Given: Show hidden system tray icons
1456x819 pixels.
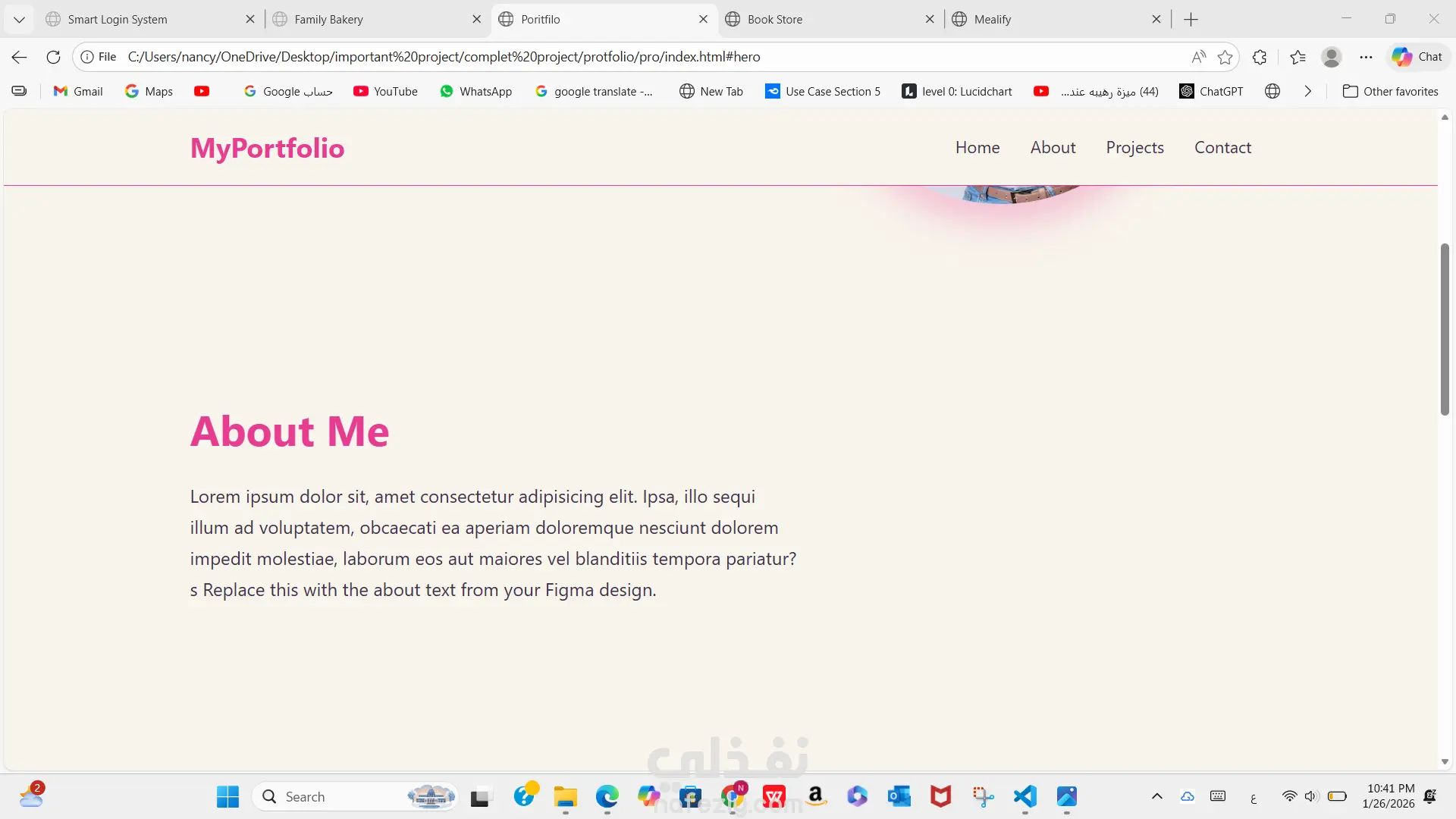Looking at the screenshot, I should point(1156,796).
